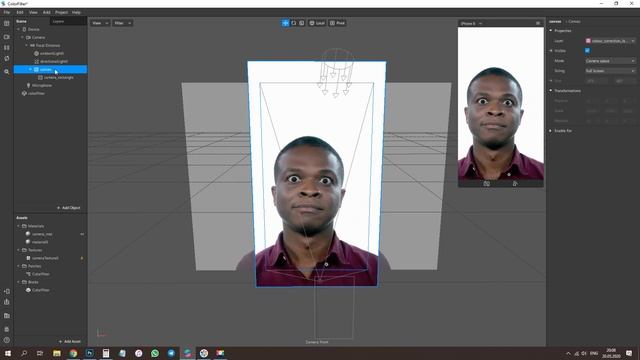Open the Help menu
Image resolution: width=640 pixels, height=360 pixels.
click(x=76, y=12)
